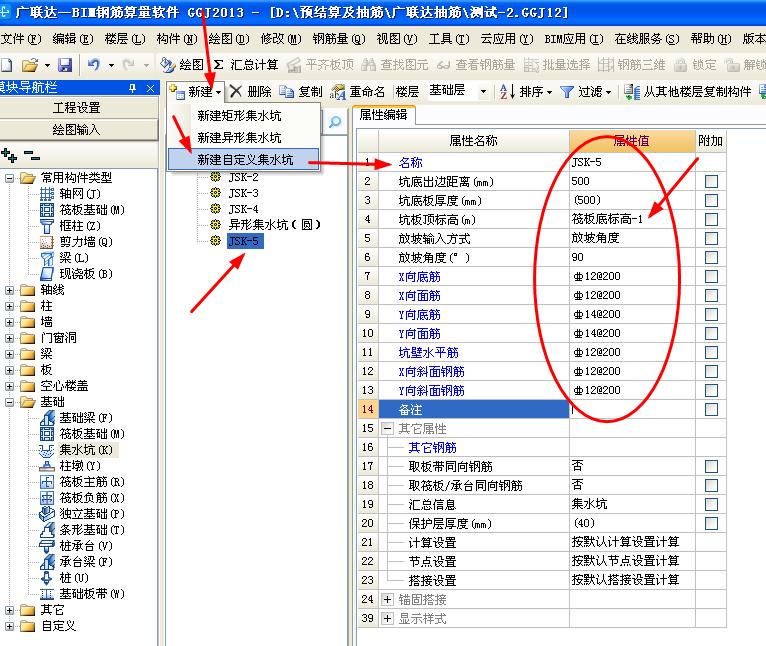Click the 复制 copy button

[301, 91]
